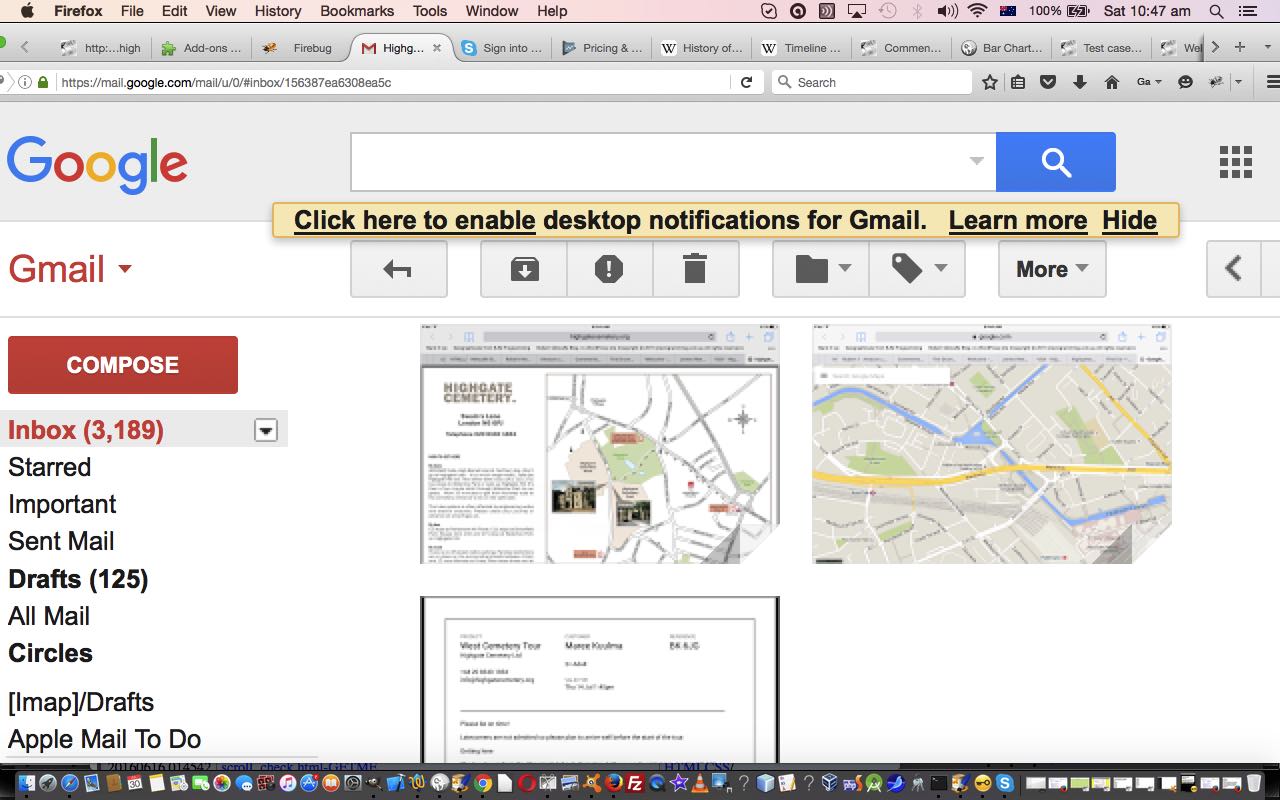1280x800 pixels.
Task: Open Learn more notification link
Action: (x=1018, y=220)
